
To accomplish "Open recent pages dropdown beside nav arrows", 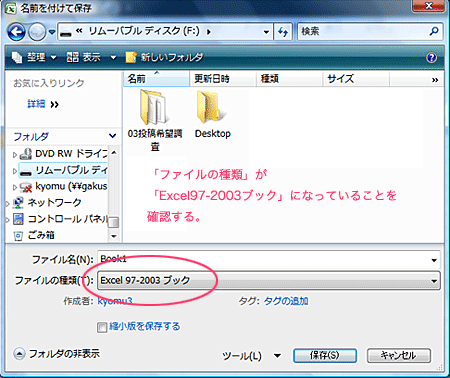I will click(x=52, y=32).
